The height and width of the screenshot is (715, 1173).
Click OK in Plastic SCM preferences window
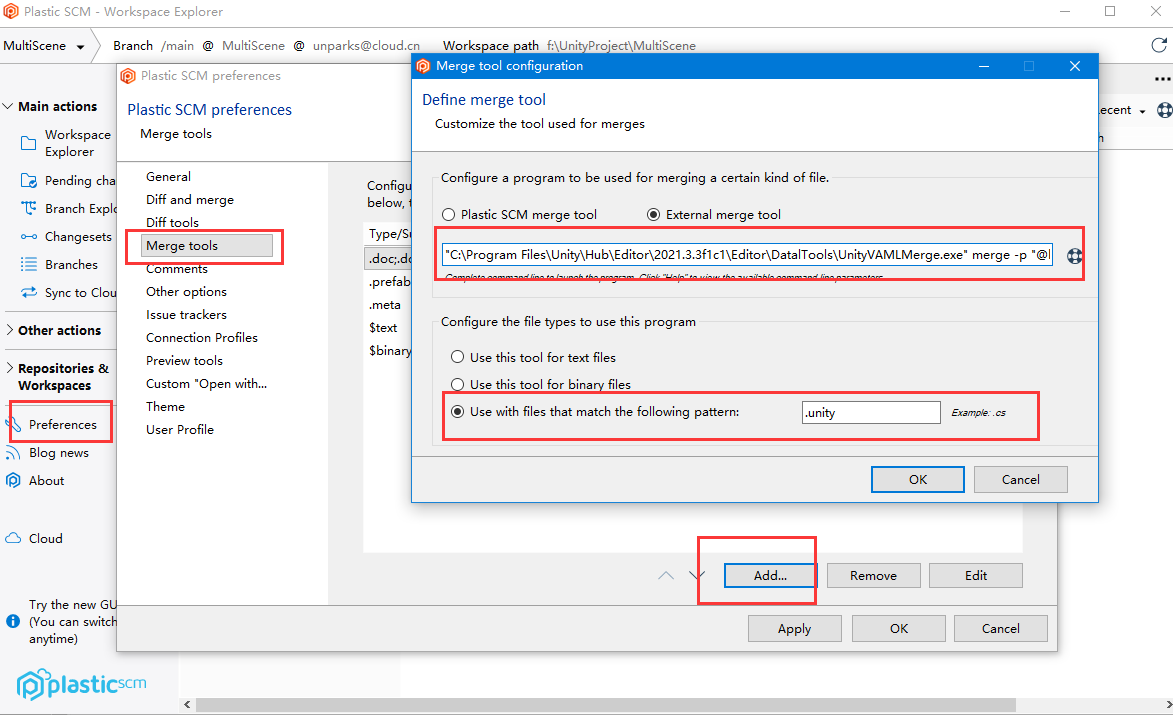[x=898, y=628]
